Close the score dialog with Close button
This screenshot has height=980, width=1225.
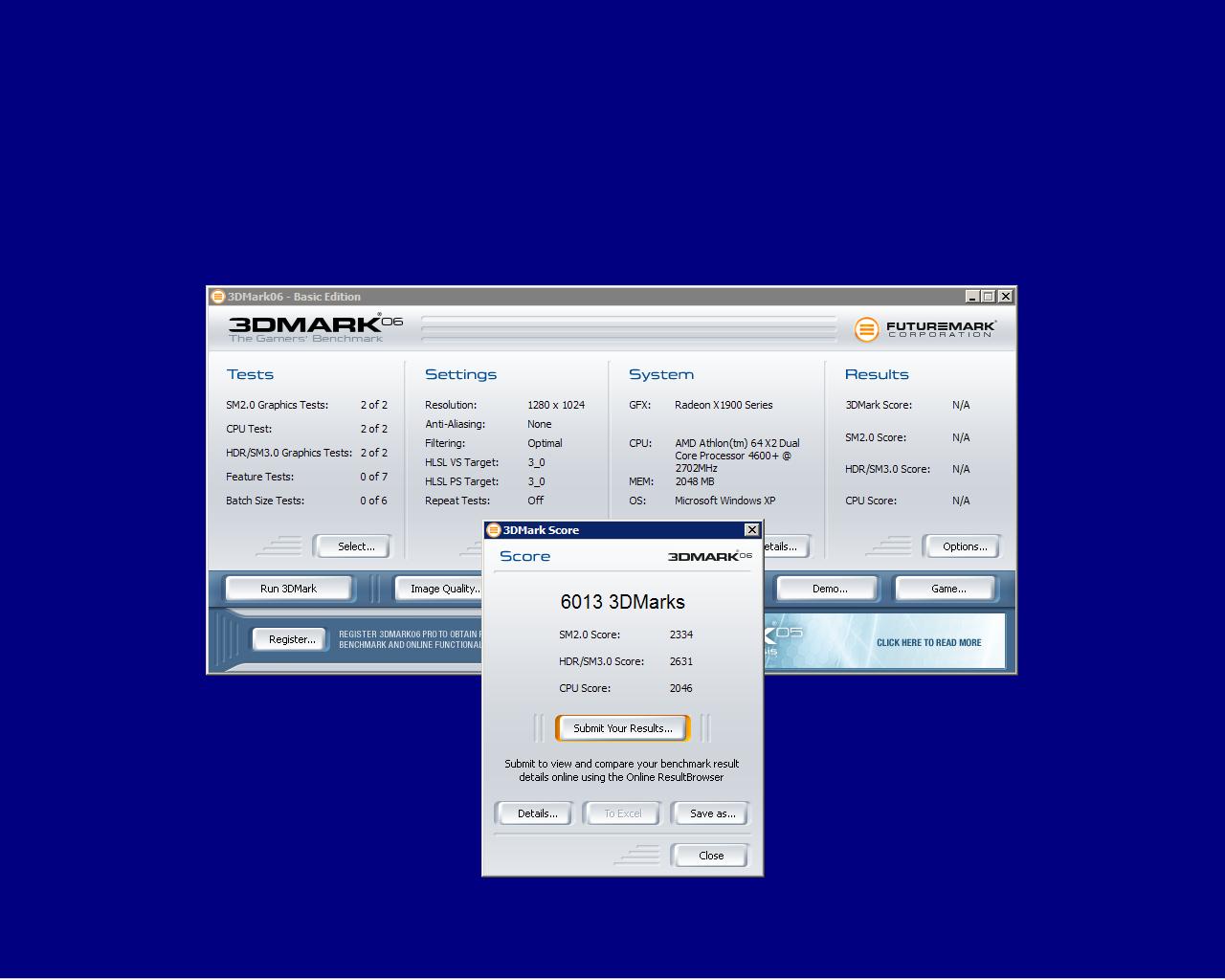711,856
